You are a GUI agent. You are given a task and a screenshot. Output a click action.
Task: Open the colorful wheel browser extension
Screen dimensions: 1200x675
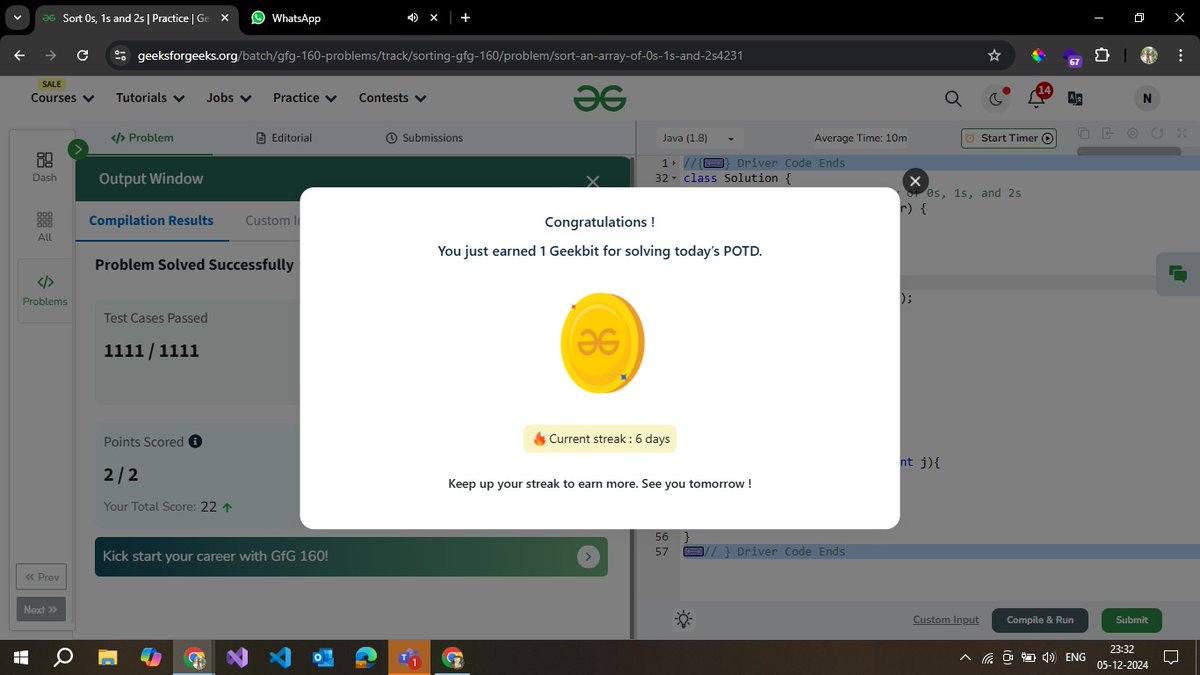tap(1039, 55)
